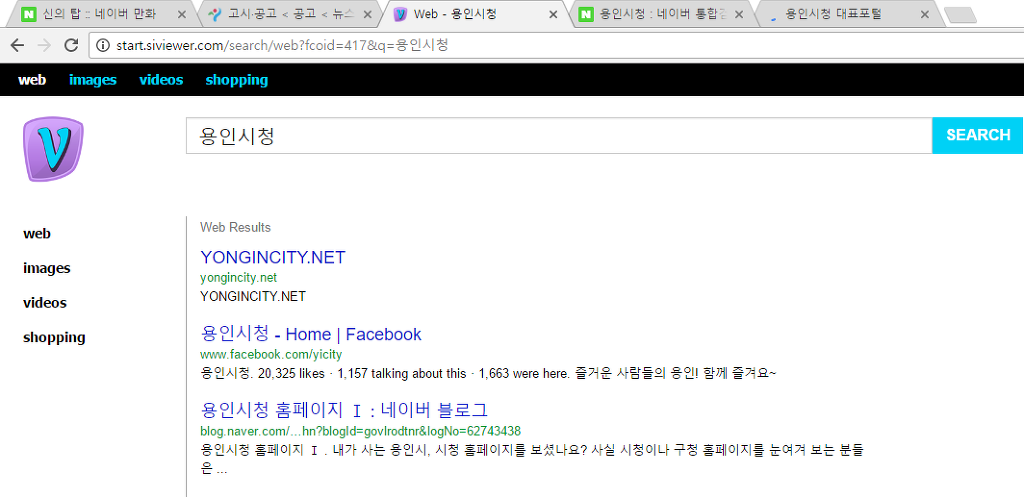1024x497 pixels.
Task: Close the 신의 탑 네이버 만화 tab
Action: (182, 14)
